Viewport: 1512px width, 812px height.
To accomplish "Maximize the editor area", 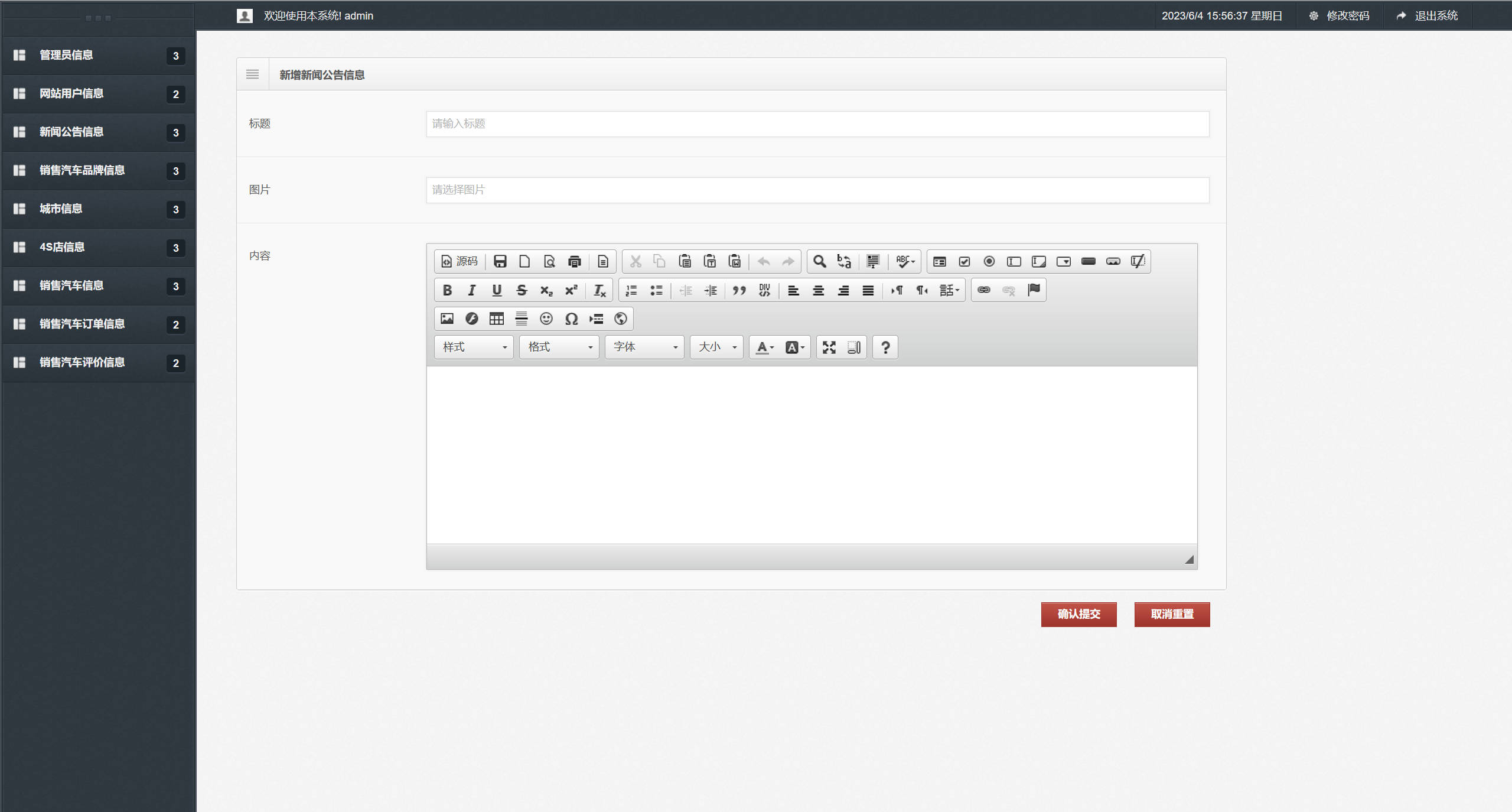I will click(x=829, y=347).
